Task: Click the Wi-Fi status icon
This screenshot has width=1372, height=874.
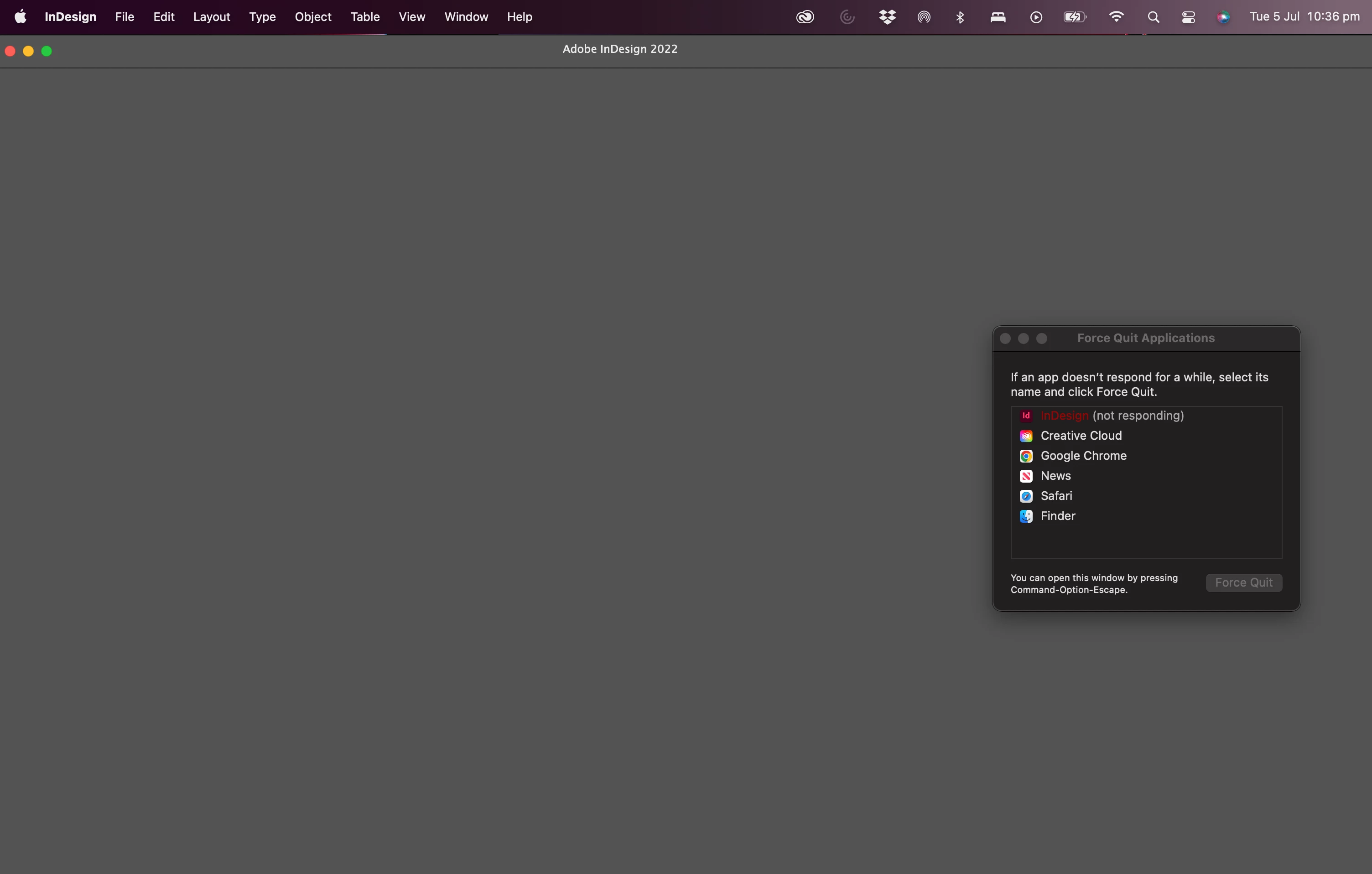Action: coord(1116,17)
